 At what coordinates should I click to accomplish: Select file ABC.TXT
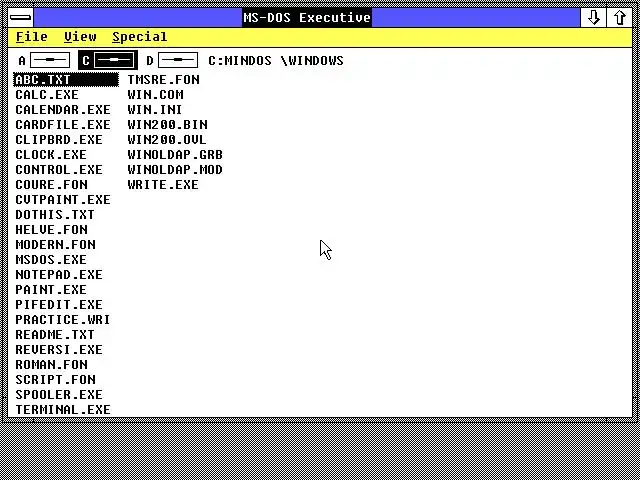click(x=66, y=80)
